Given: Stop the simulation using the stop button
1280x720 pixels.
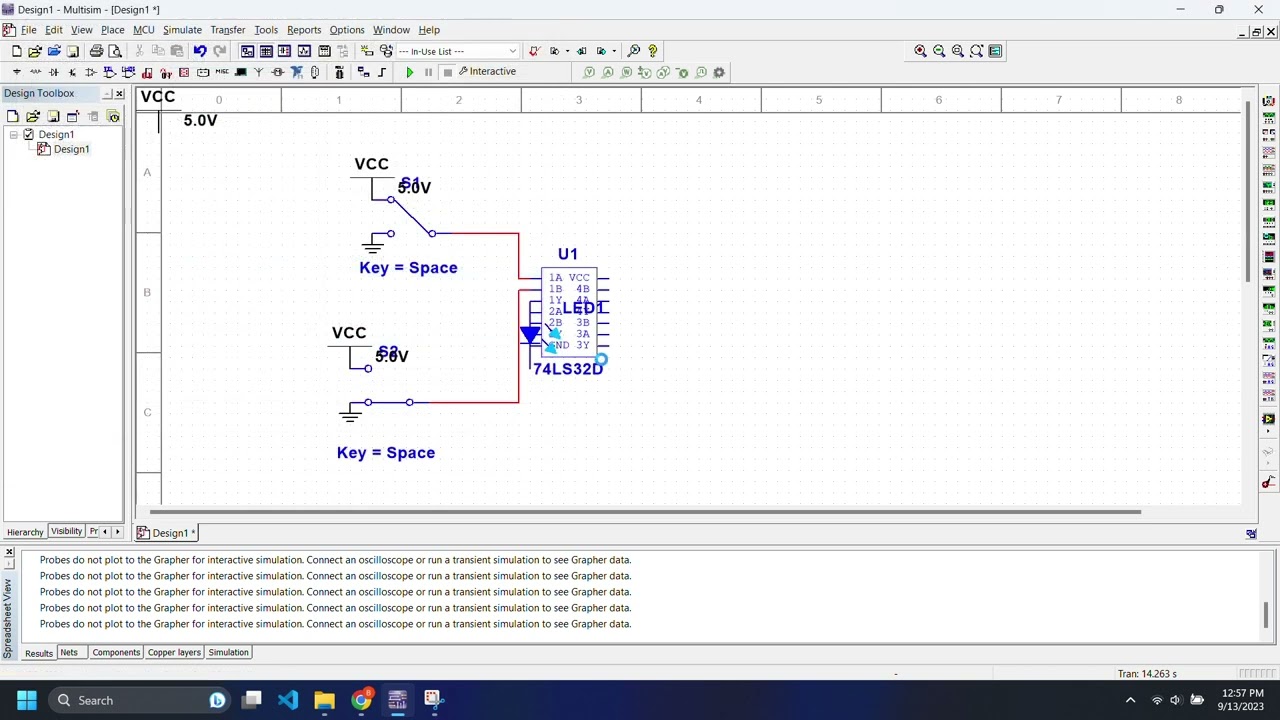Looking at the screenshot, I should (448, 72).
